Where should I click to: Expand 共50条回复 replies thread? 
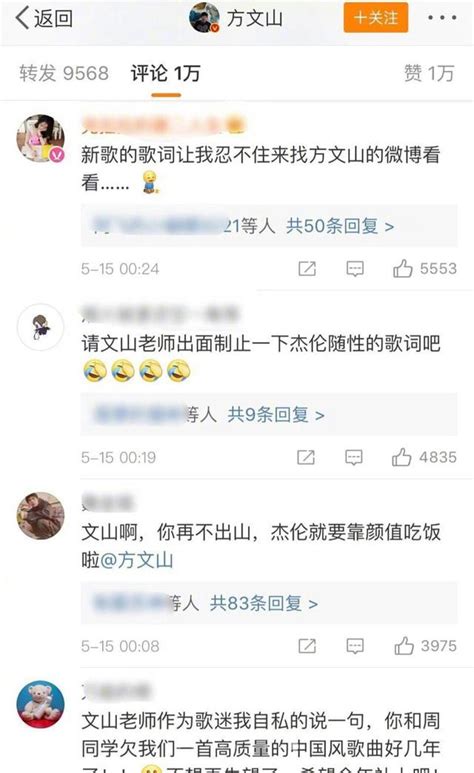[x=340, y=226]
